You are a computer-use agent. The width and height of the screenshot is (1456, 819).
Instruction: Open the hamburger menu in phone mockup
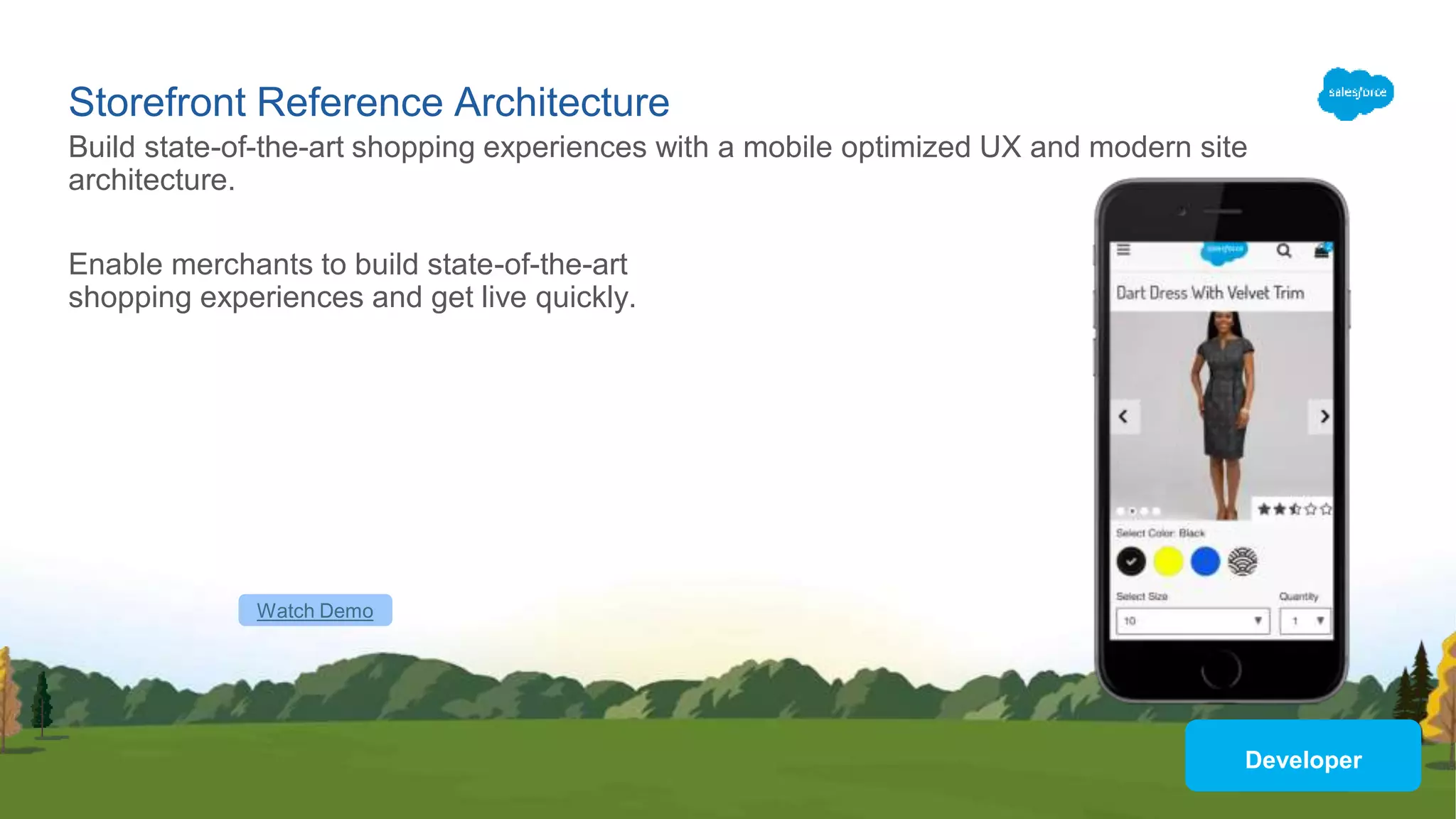tap(1123, 250)
